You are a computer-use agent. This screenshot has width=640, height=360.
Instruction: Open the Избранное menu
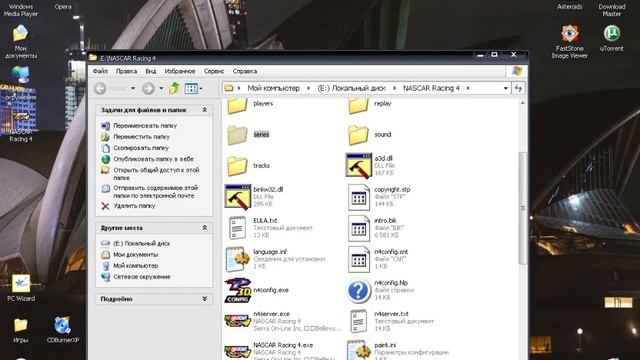(180, 71)
